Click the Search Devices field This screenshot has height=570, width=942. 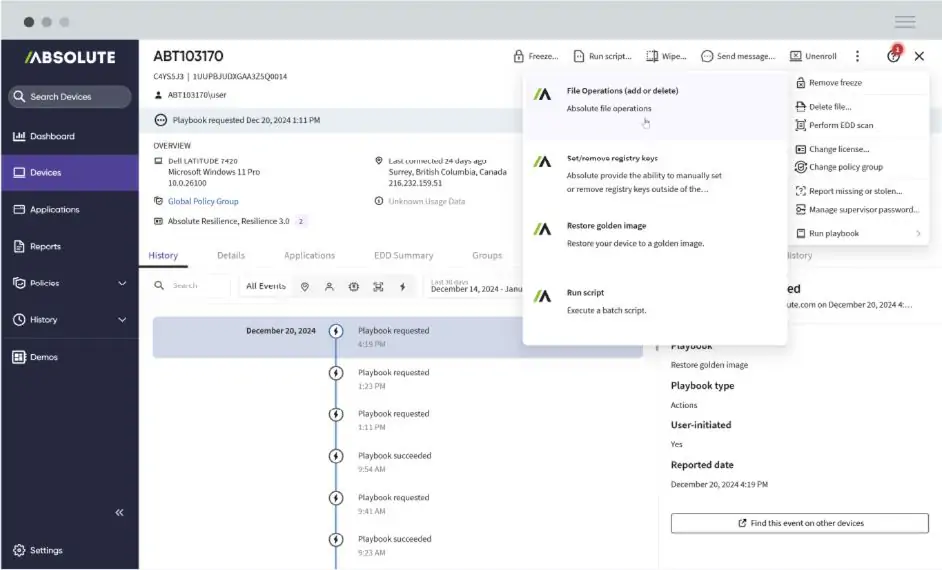[70, 97]
